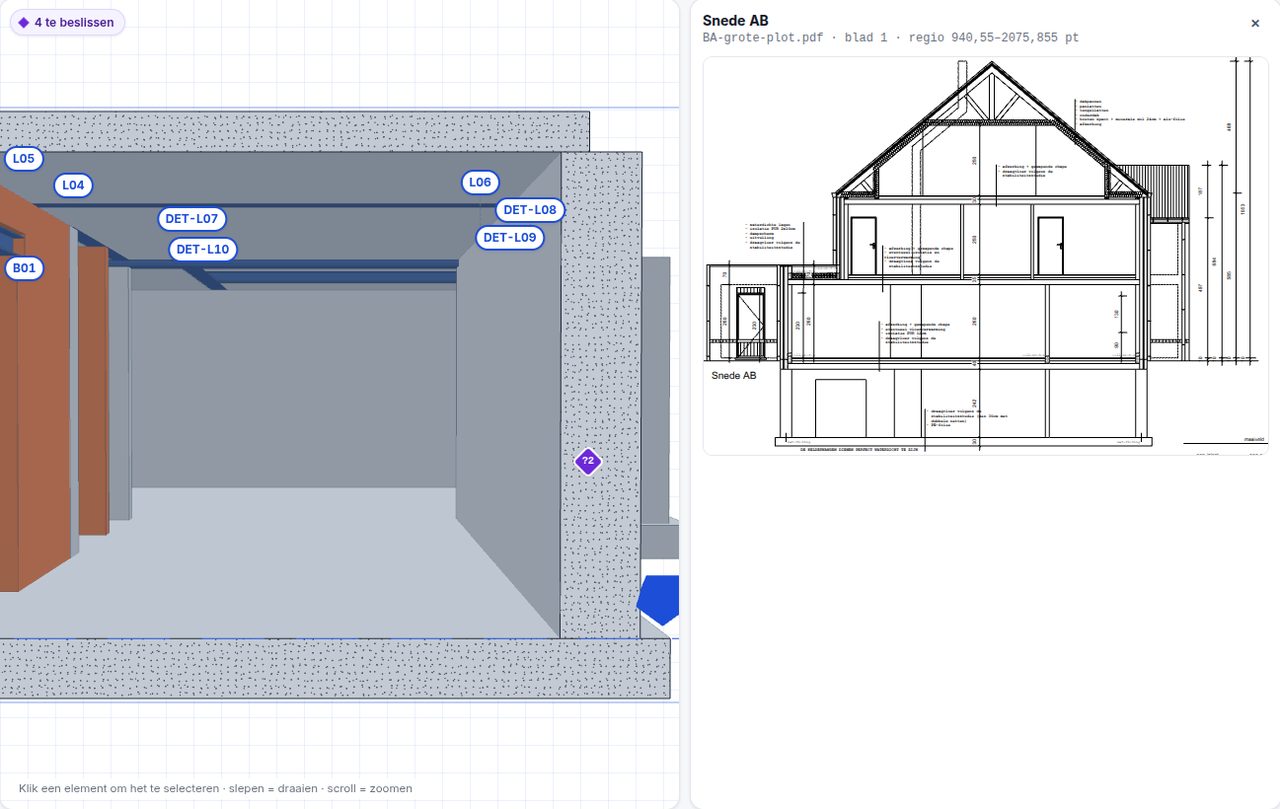1280x809 pixels.
Task: Click the L06 tag
Action: pos(480,182)
